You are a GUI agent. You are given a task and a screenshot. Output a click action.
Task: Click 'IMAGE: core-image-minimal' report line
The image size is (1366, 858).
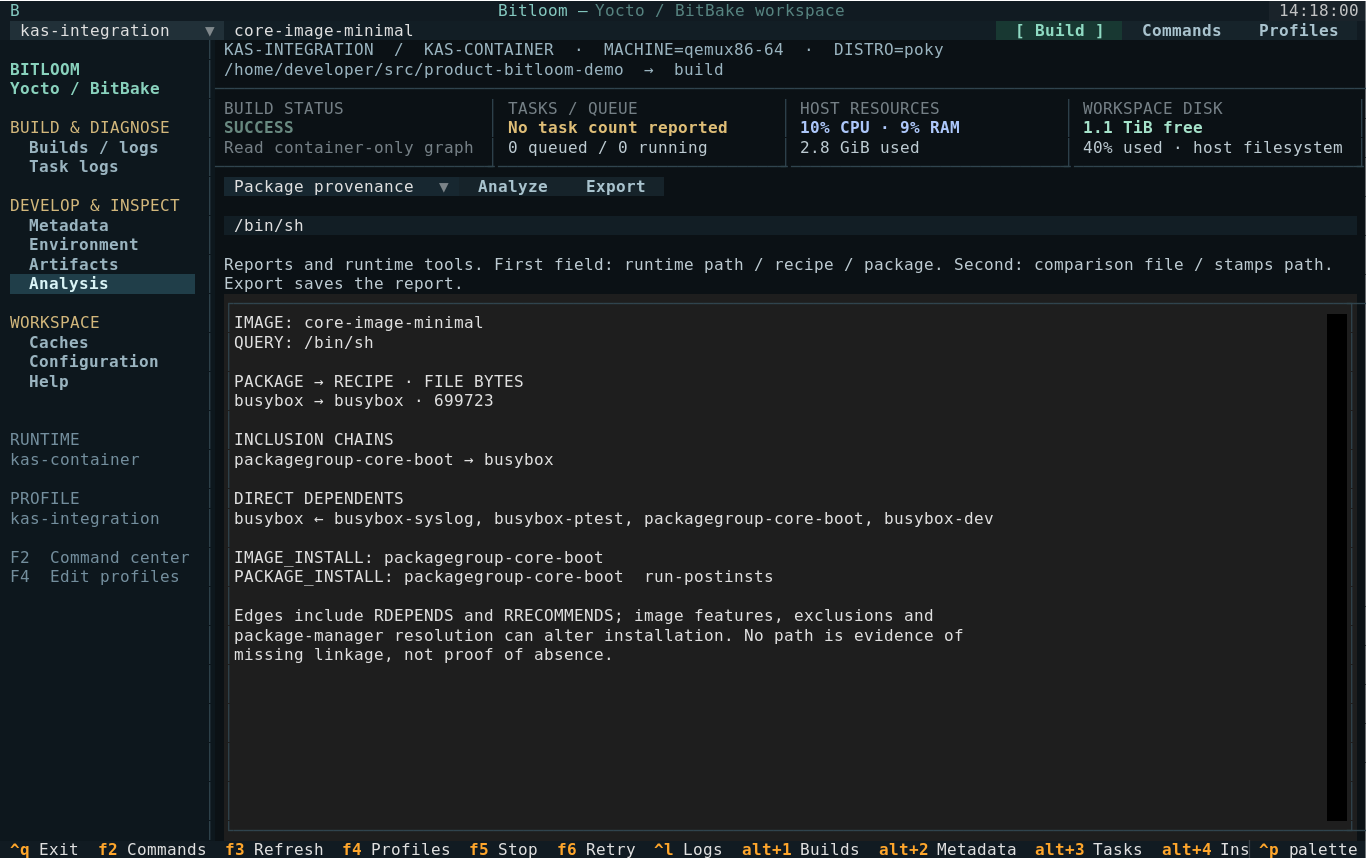coord(358,323)
